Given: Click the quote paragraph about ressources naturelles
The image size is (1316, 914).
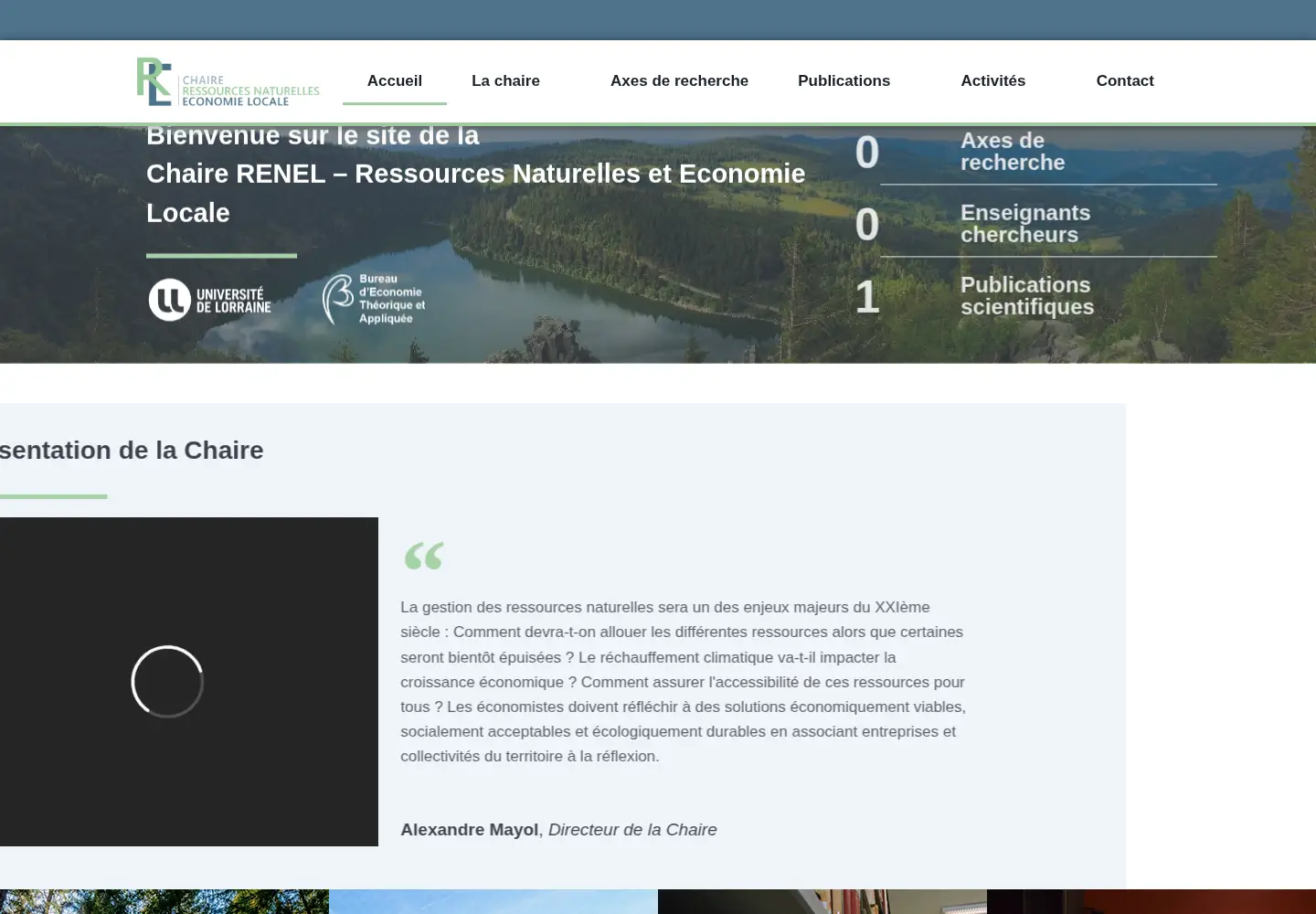Looking at the screenshot, I should coord(684,682).
